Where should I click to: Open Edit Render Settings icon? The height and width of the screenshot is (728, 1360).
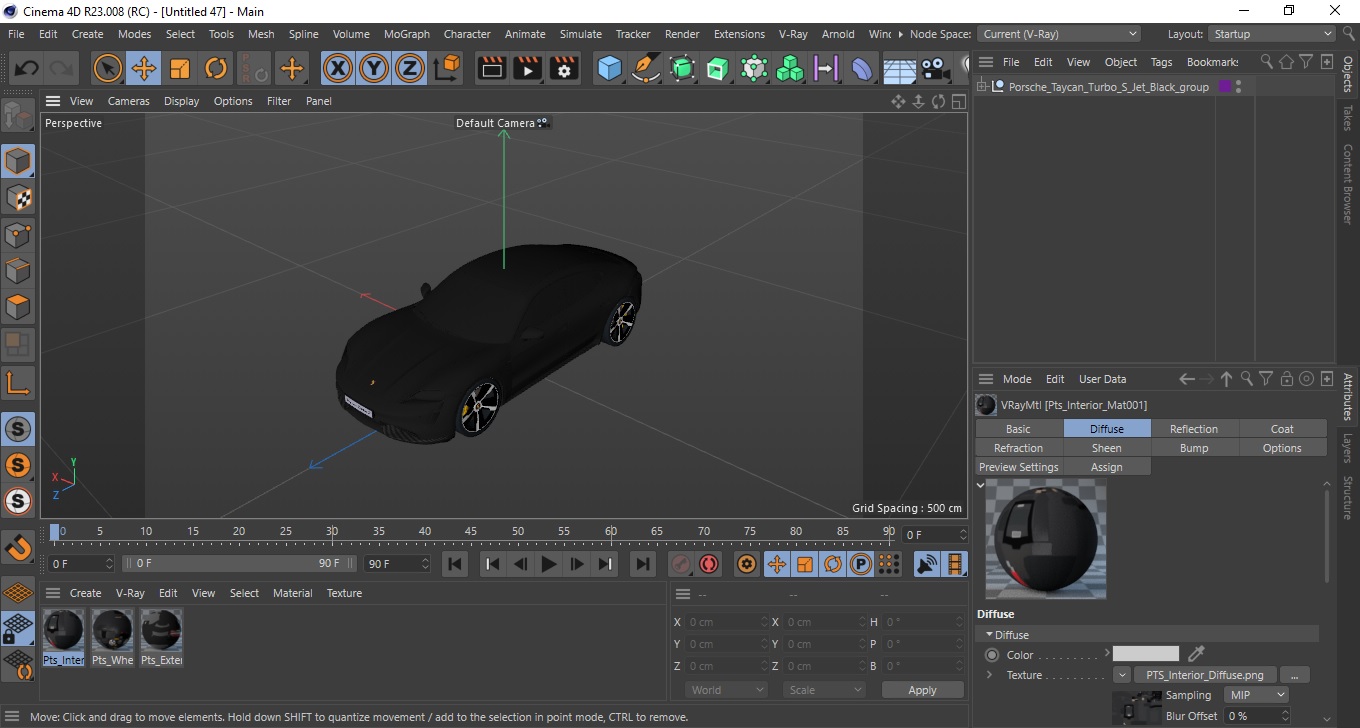(x=564, y=69)
